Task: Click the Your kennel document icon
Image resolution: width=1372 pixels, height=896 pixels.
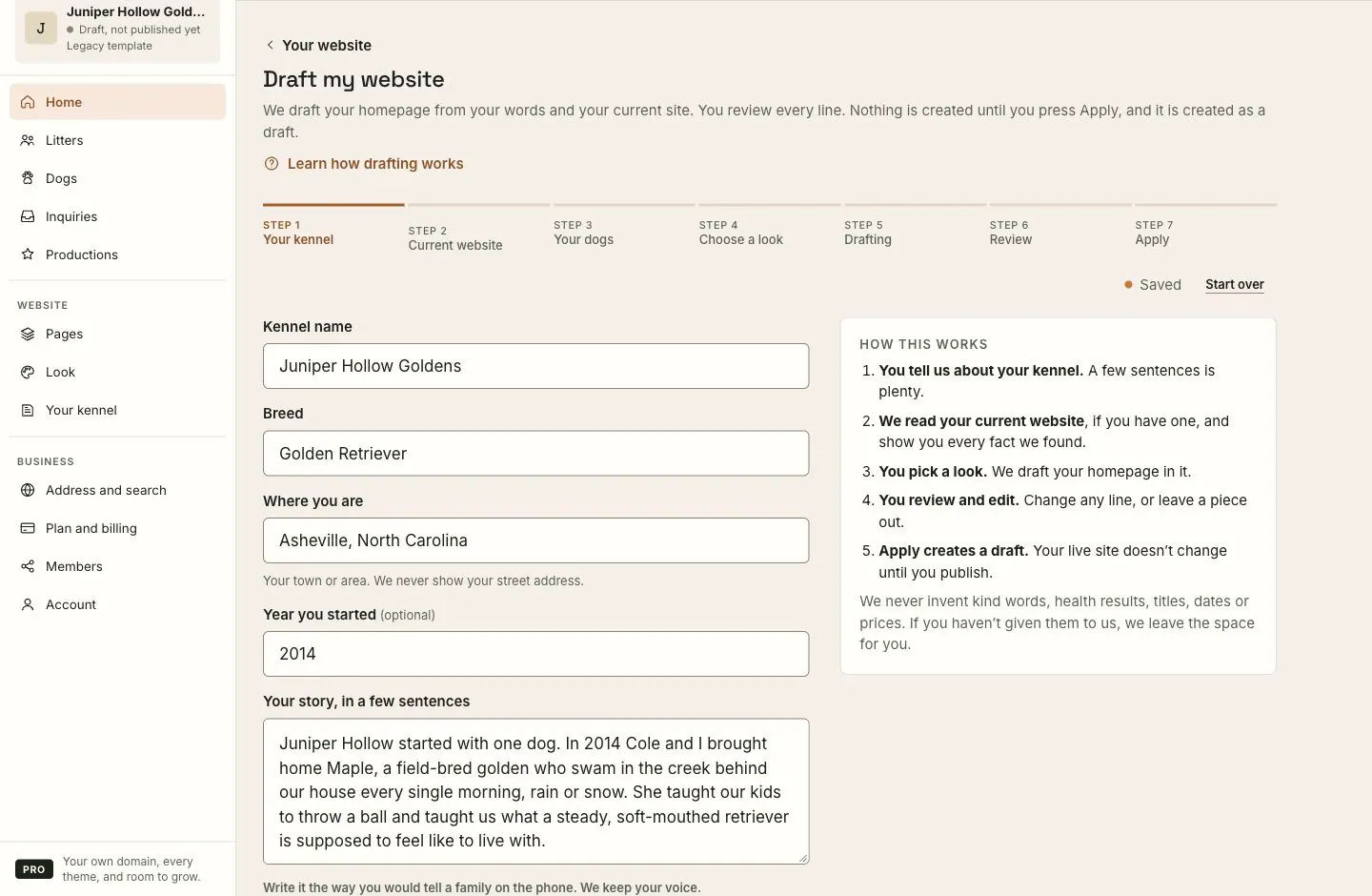Action: (28, 410)
